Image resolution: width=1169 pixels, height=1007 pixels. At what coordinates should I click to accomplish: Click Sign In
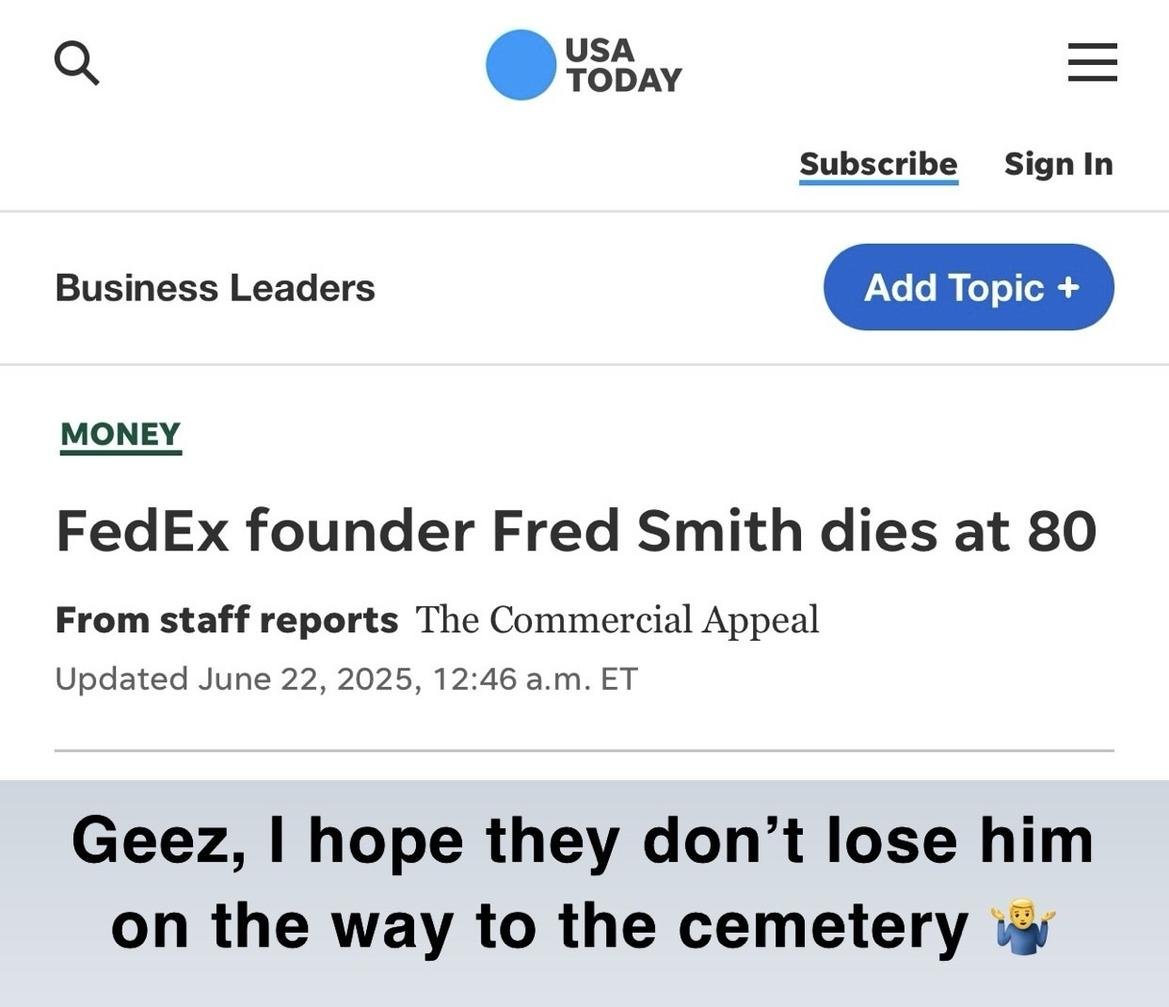click(x=1058, y=164)
